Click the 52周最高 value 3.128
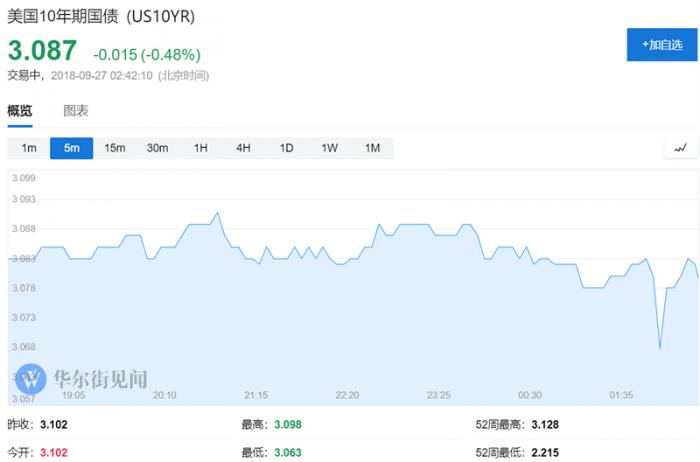This screenshot has height=462, width=700. (545, 425)
